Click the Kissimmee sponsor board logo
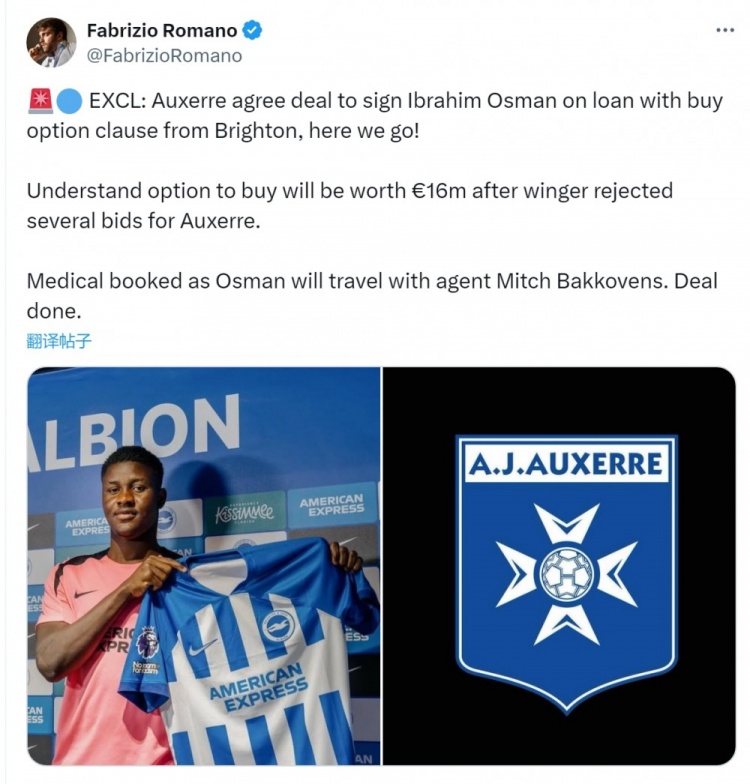 click(x=244, y=512)
